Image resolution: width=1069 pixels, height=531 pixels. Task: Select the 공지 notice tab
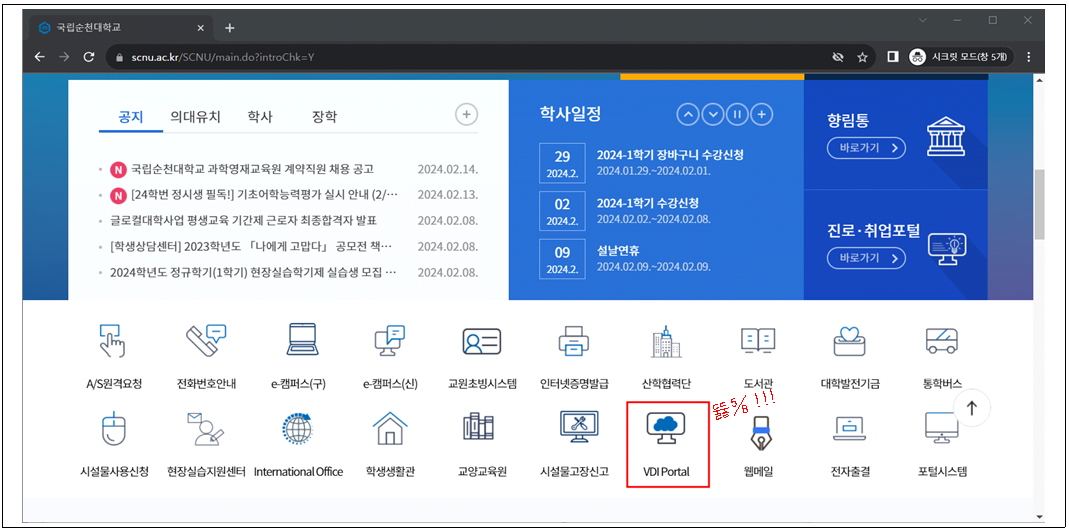click(x=131, y=117)
